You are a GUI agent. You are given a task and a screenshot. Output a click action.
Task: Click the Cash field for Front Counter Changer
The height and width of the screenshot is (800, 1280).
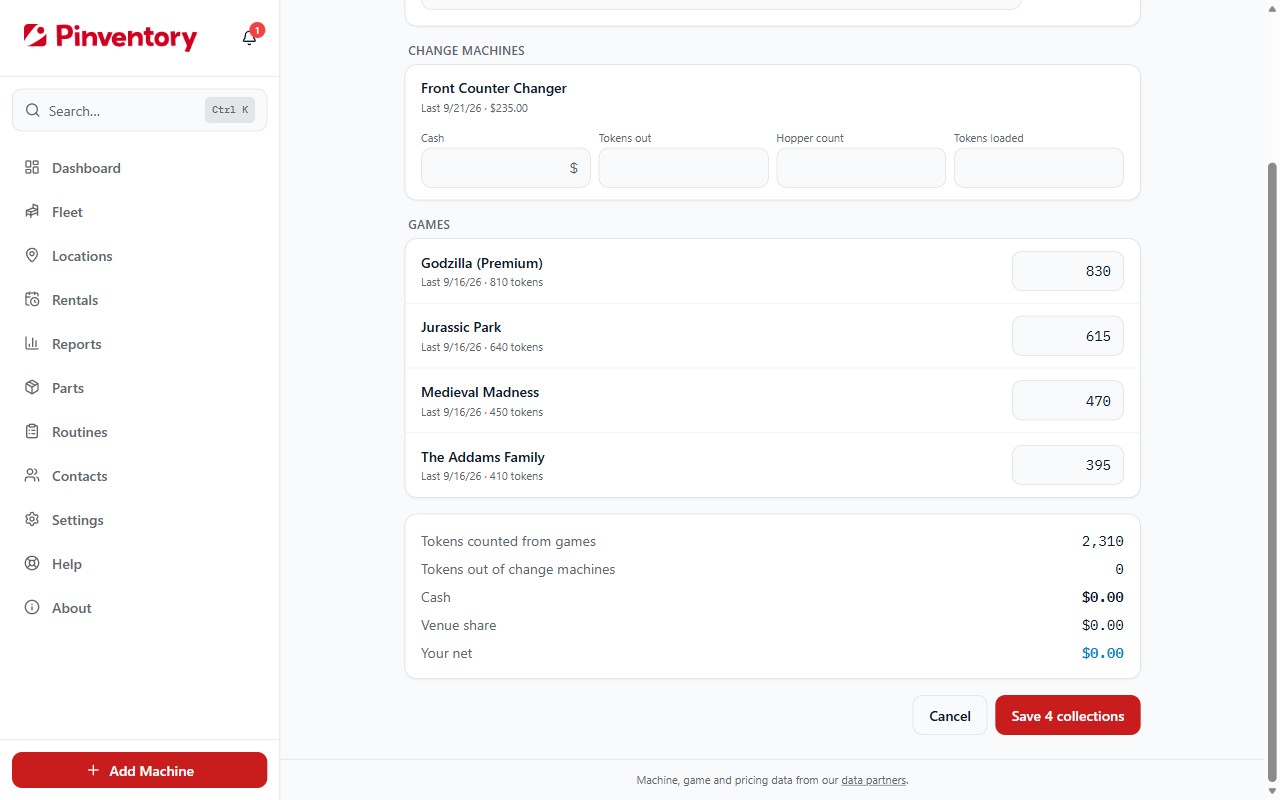[506, 168]
